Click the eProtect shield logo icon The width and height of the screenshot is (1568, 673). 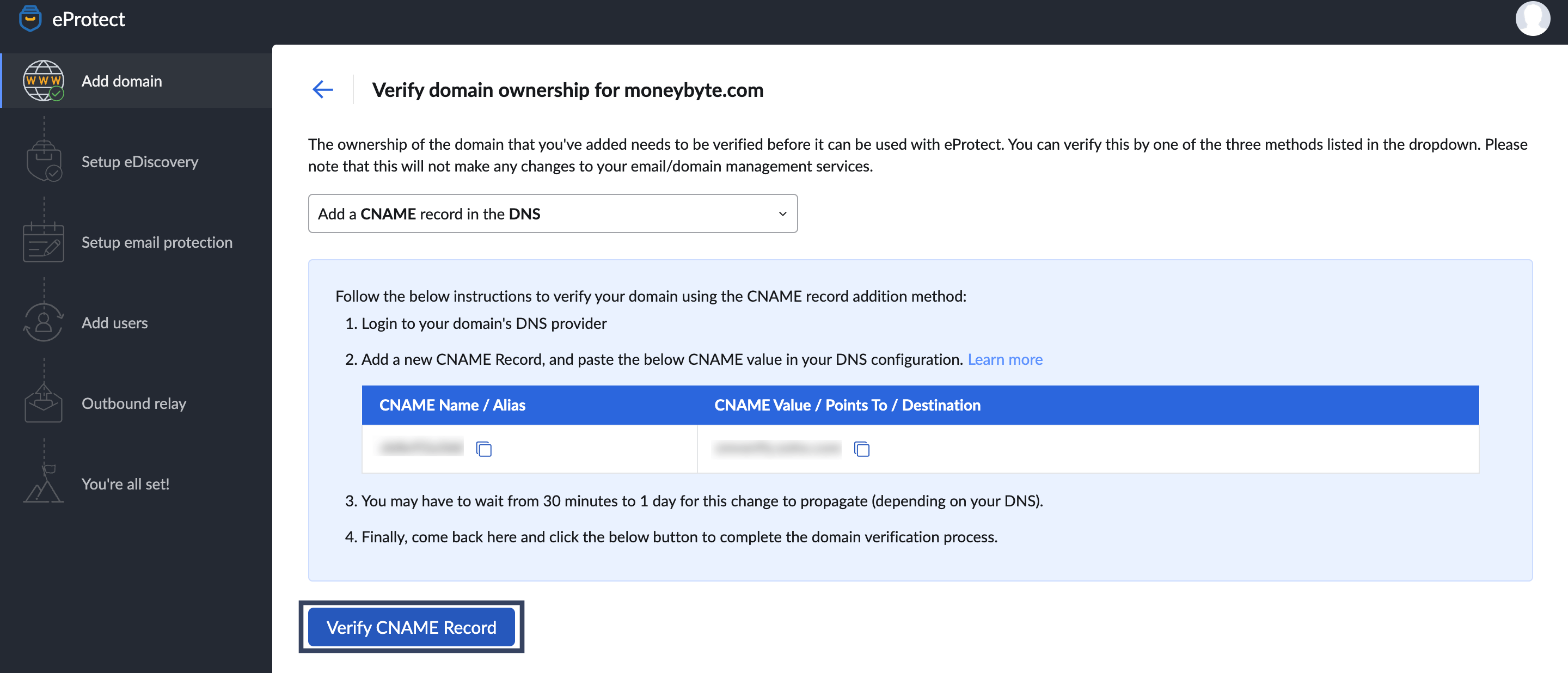(30, 19)
